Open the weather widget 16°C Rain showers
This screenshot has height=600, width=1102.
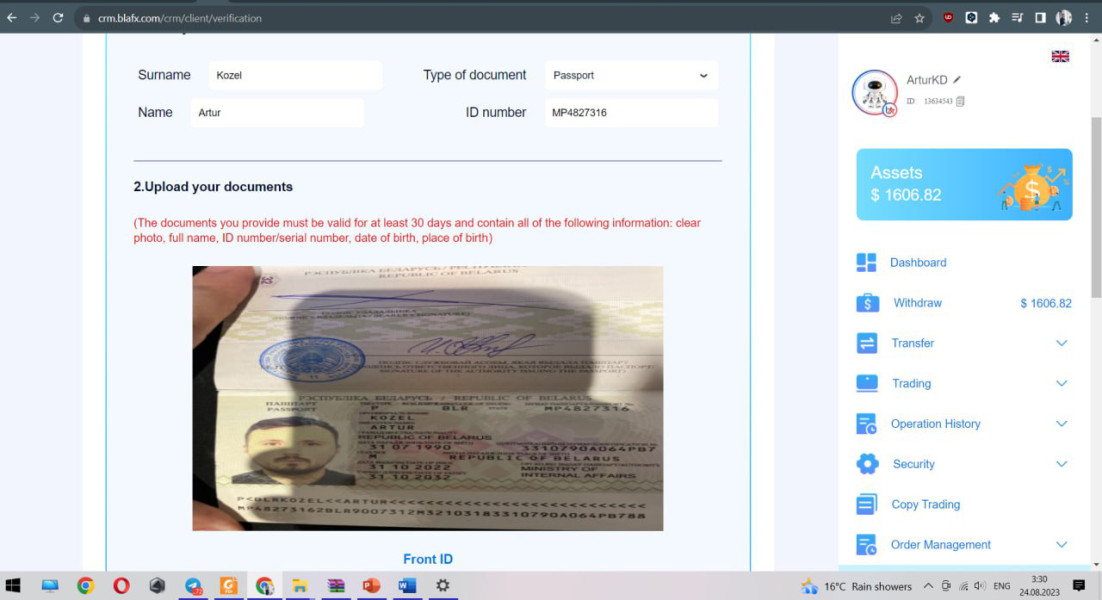856,586
